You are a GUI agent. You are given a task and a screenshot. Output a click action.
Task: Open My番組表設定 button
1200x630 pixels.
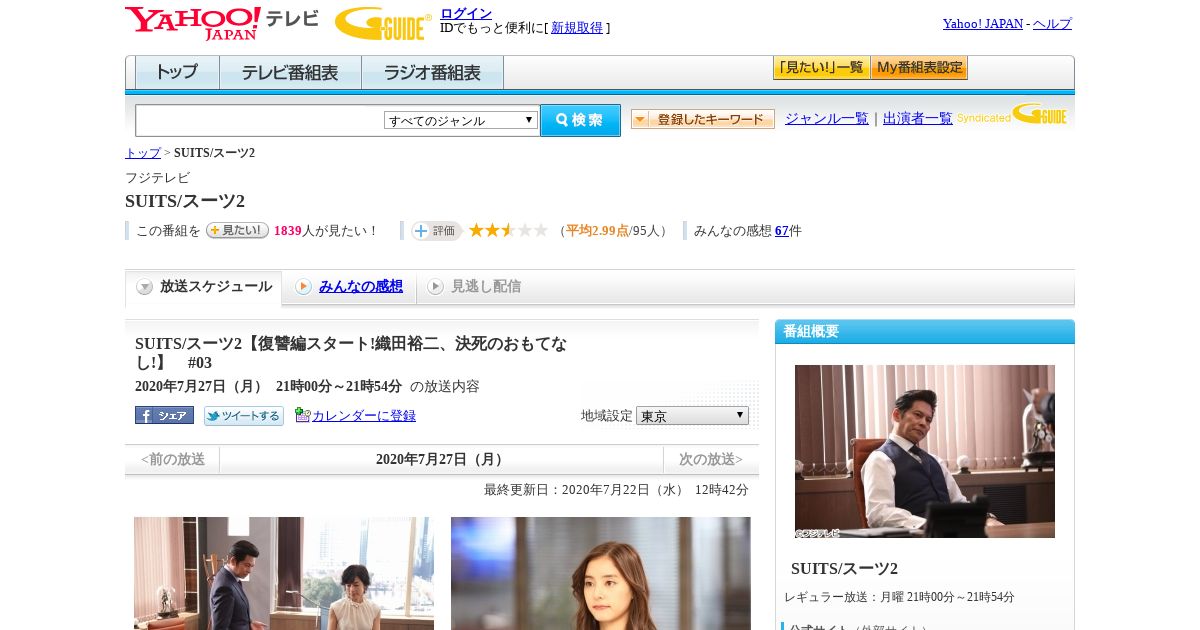point(919,67)
